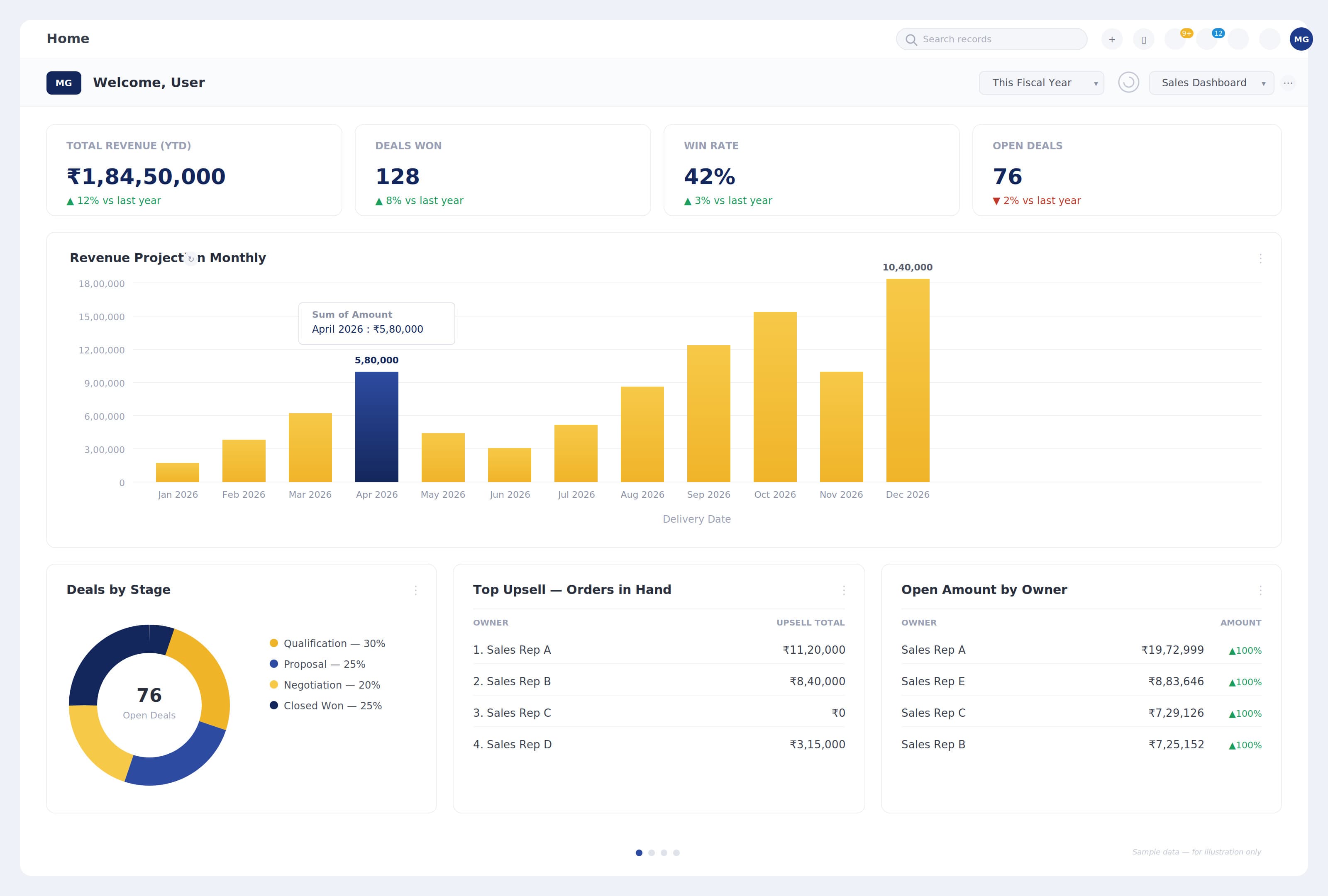This screenshot has height=896, width=1328.
Task: Select the Jan 2026 bar
Action: (x=178, y=472)
